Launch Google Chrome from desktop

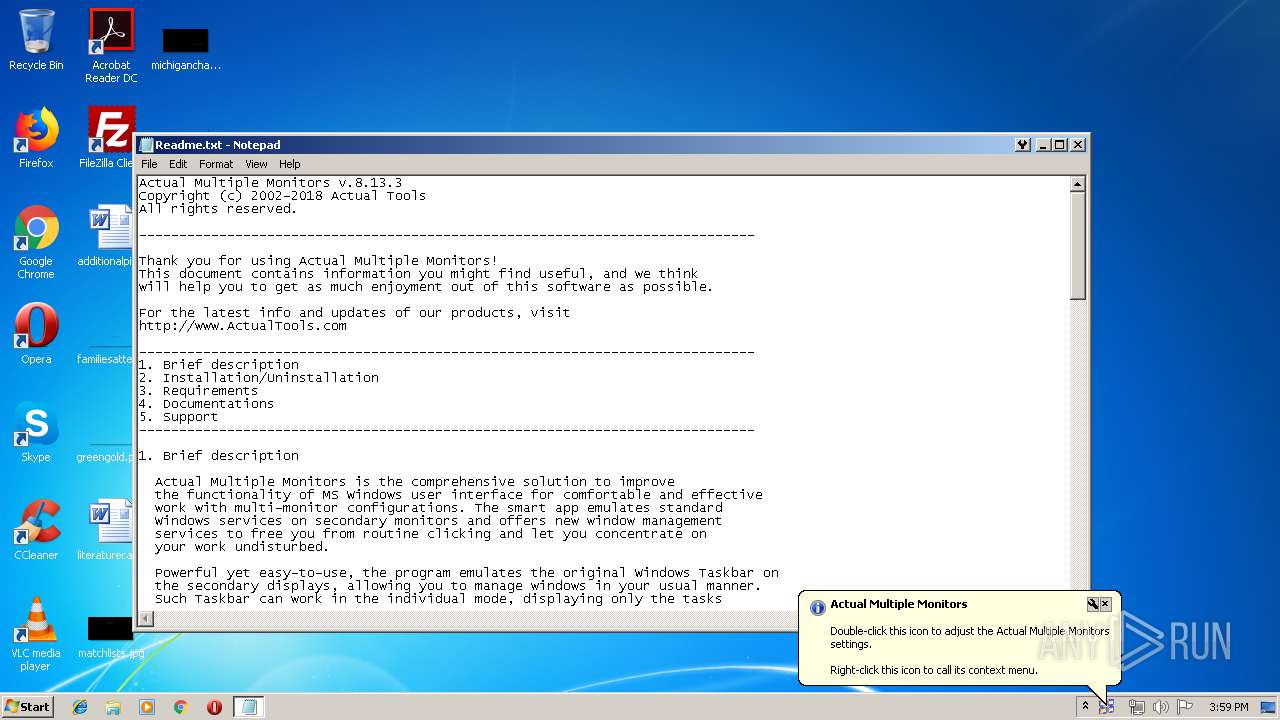click(36, 242)
